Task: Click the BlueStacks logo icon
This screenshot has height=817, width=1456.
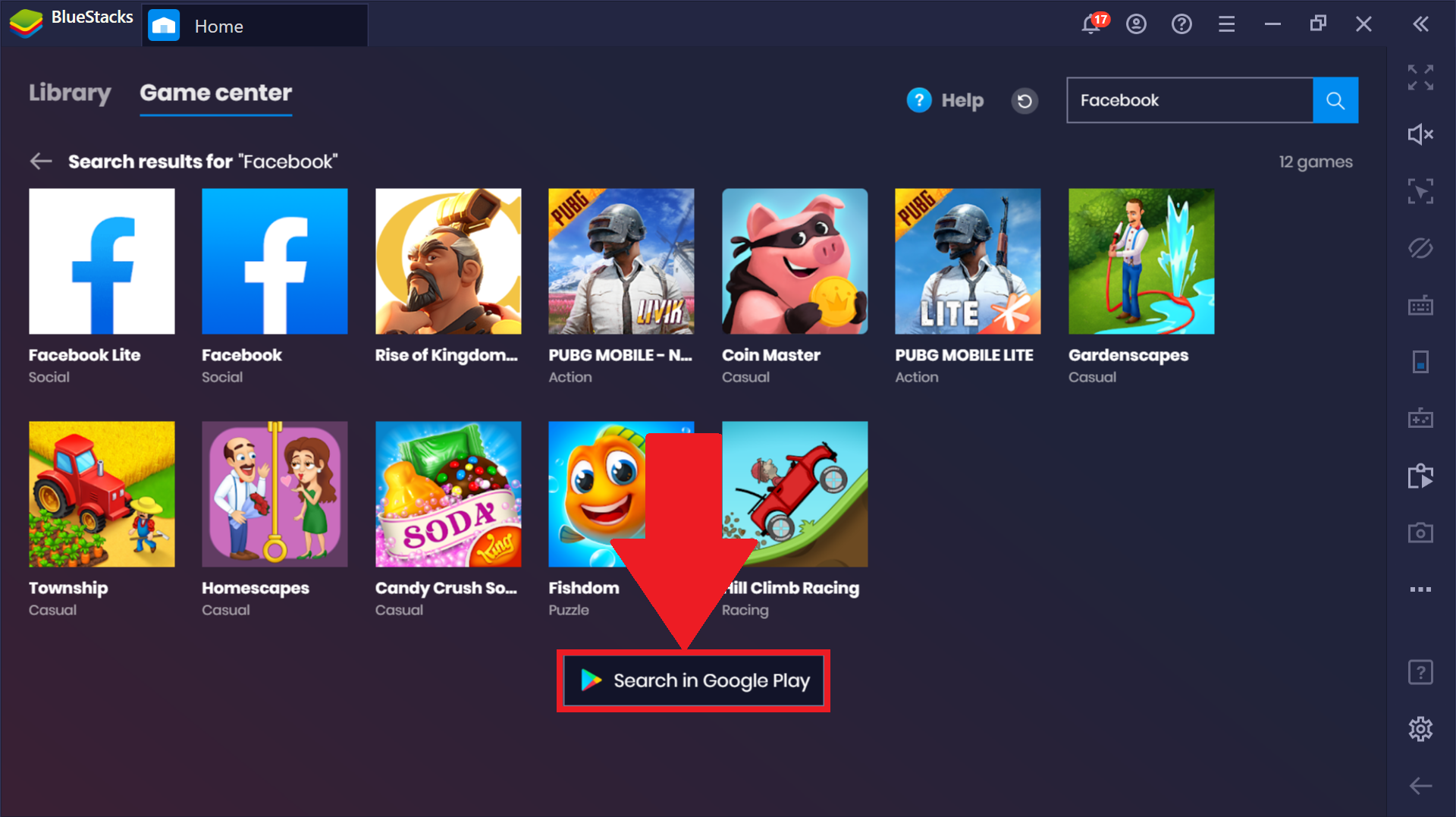Action: click(x=26, y=24)
